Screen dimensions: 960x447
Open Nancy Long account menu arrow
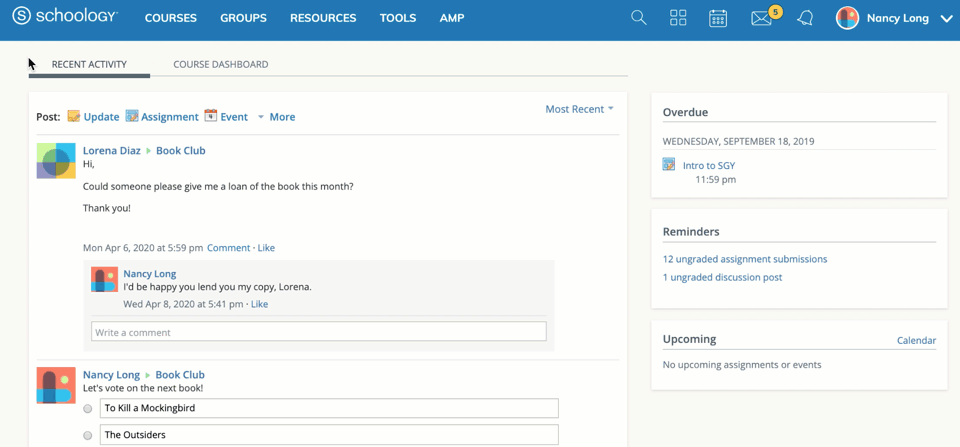[x=946, y=18]
